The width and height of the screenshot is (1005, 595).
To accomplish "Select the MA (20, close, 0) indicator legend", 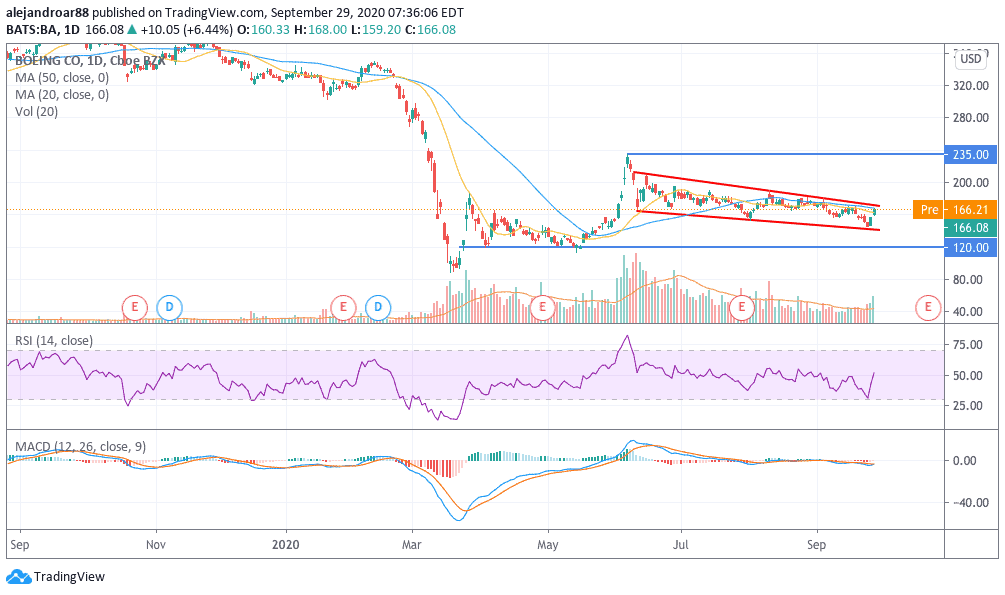I will point(62,95).
